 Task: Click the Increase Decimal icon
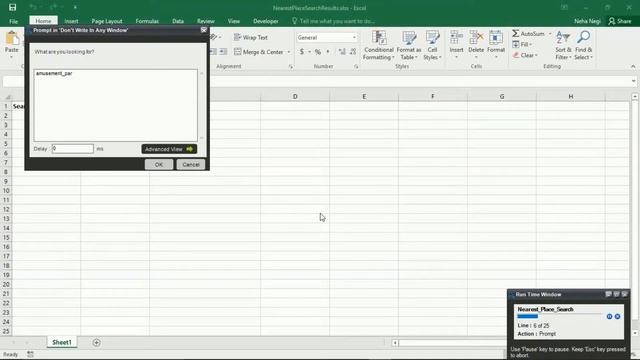pyautogui.click(x=342, y=52)
